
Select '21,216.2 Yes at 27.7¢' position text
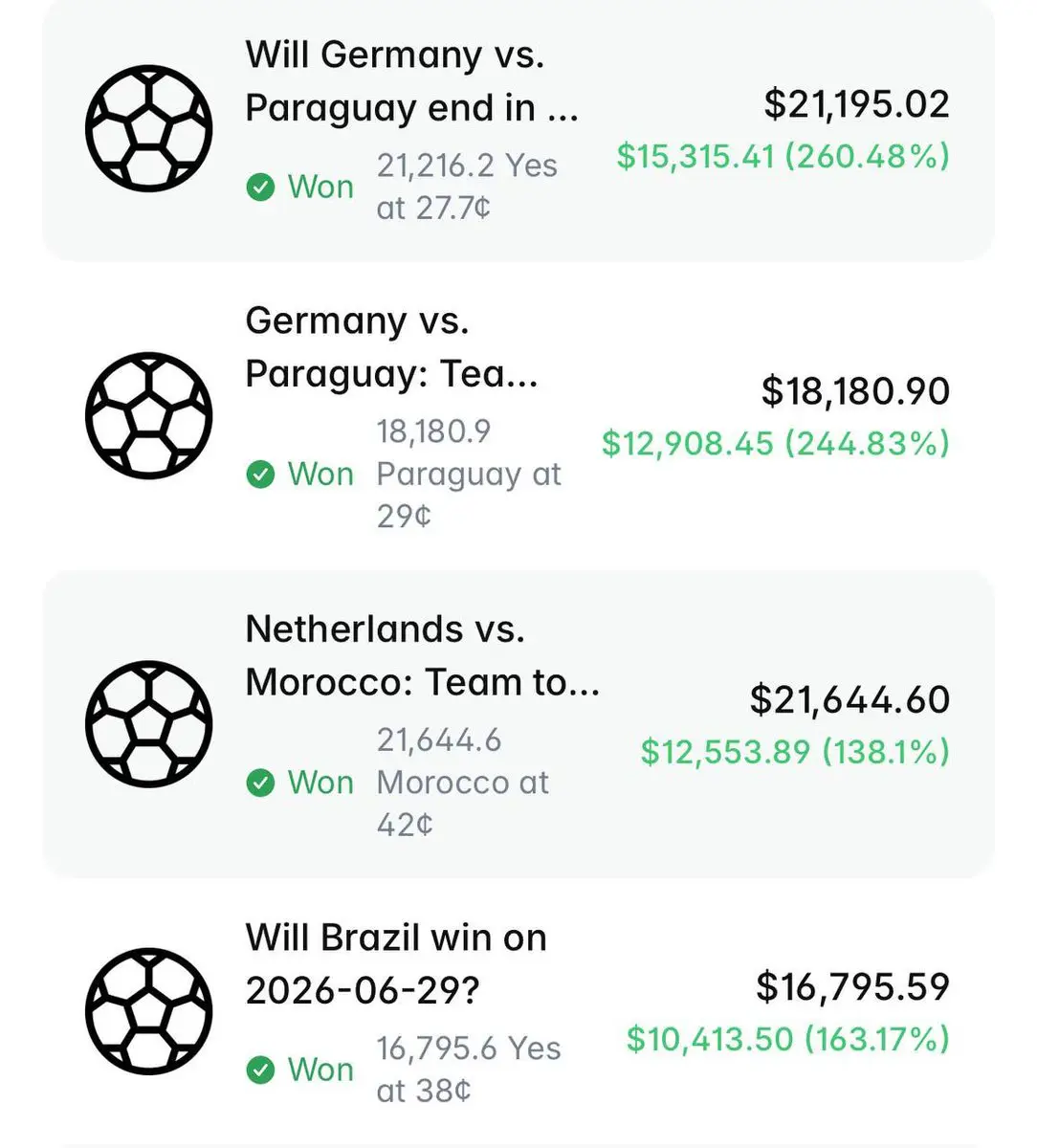click(x=467, y=187)
